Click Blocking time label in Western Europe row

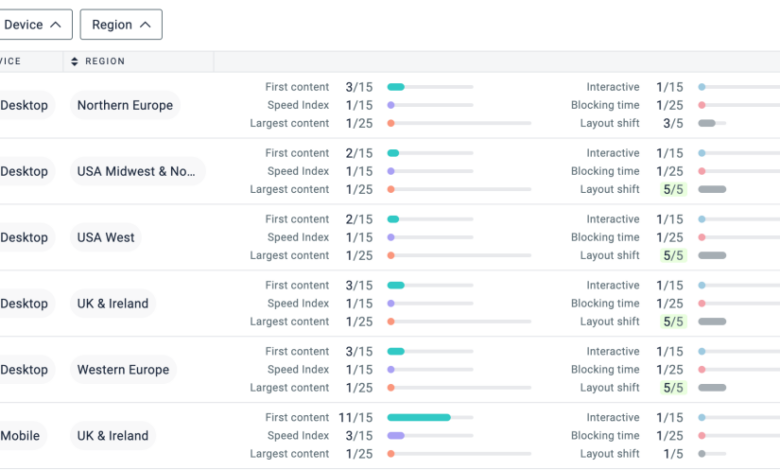(605, 370)
